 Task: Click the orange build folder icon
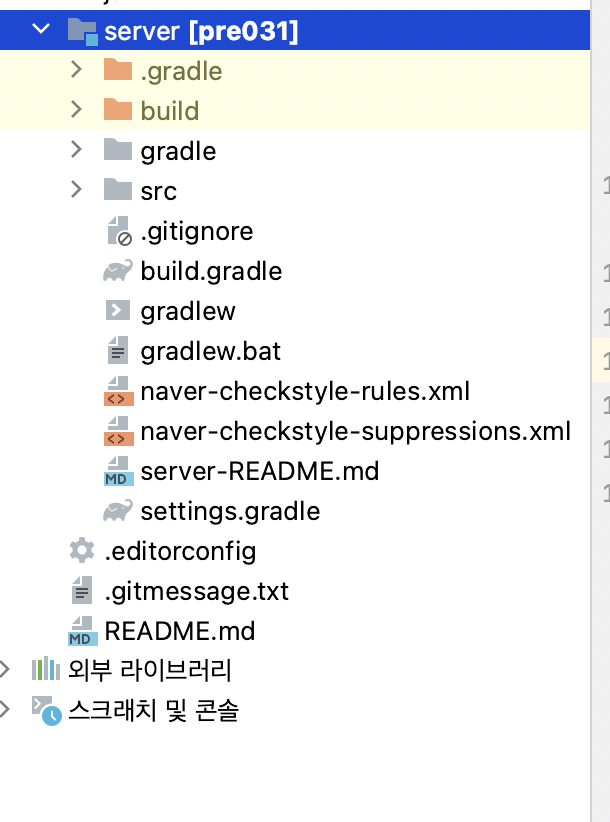click(x=117, y=110)
